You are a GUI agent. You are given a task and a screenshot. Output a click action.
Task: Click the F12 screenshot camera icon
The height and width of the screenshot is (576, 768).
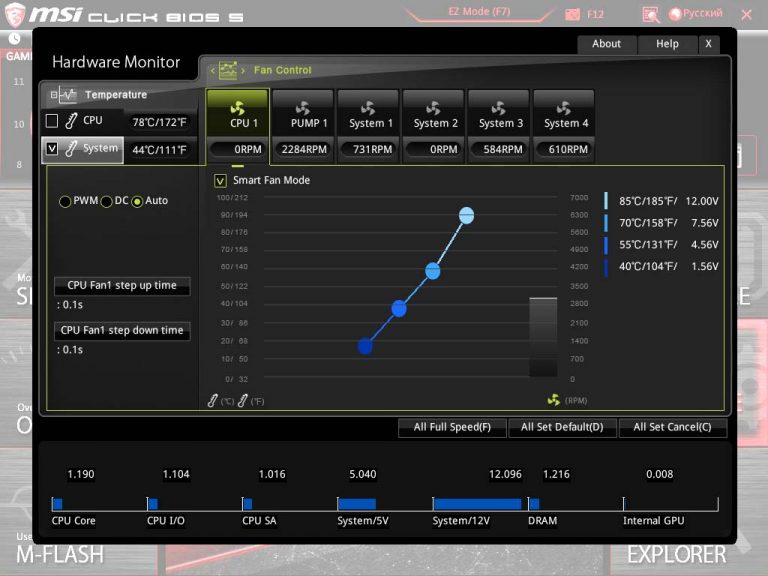tap(573, 14)
